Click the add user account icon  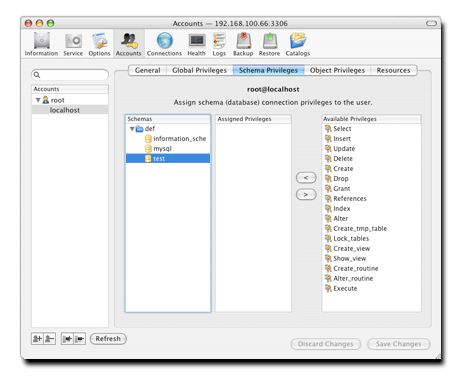pos(37,339)
